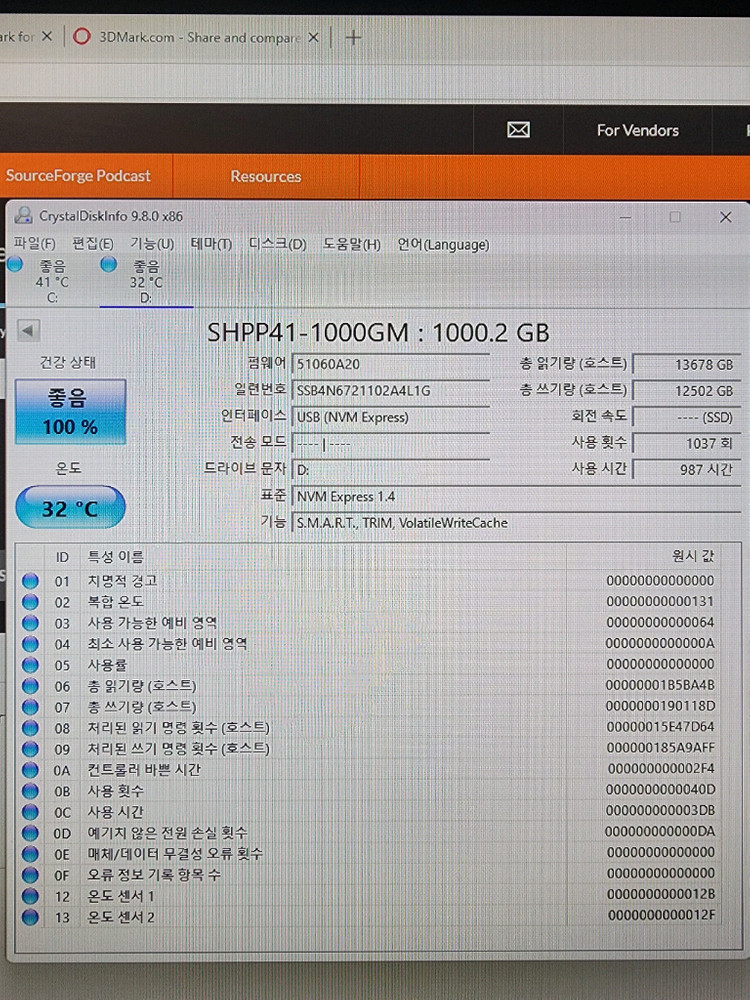The image size is (750, 1000).
Task: Click the status icon for ID 0F row
Action: [30, 874]
